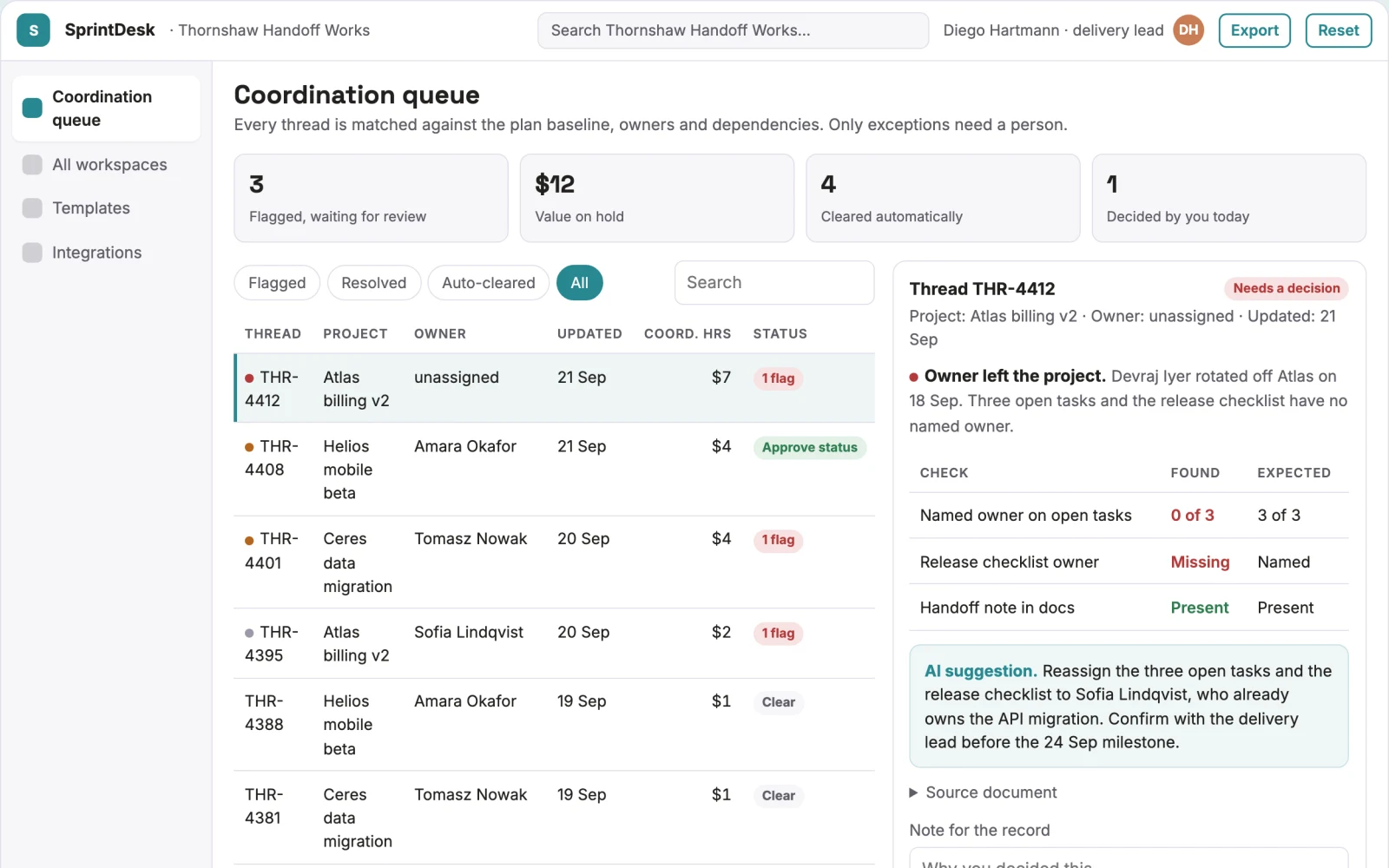Click the Approve status badge for THR-4408
This screenshot has height=868, width=1389.
(x=810, y=448)
